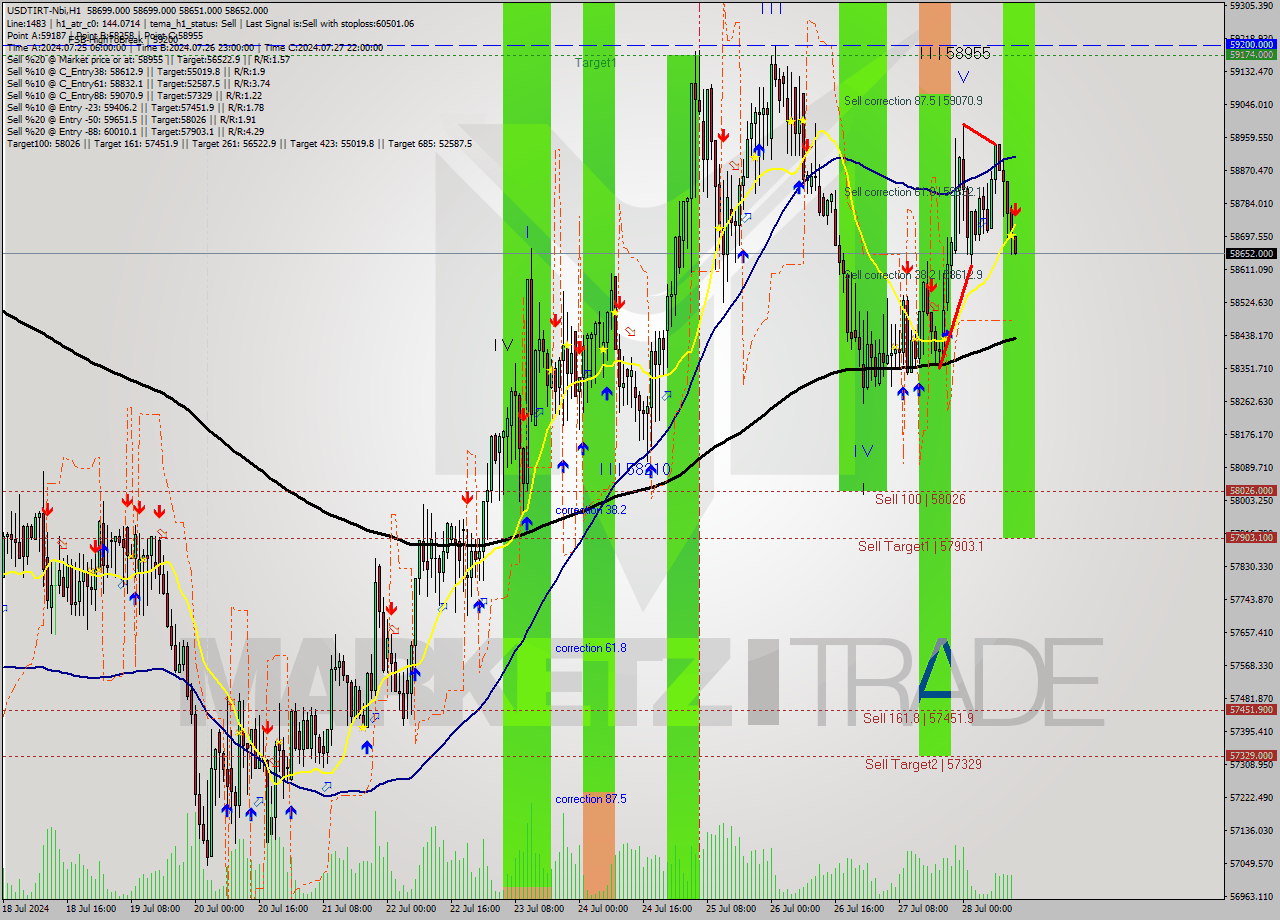
Task: Click the 57222.490 axis price
Action: (x=1251, y=797)
